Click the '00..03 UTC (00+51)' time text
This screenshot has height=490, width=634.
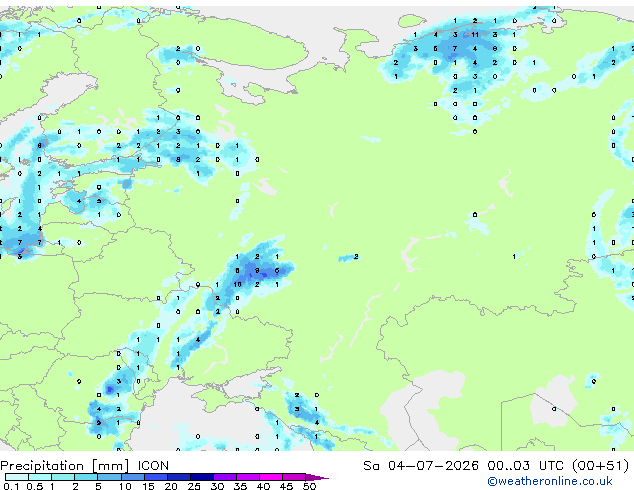[x=558, y=466]
